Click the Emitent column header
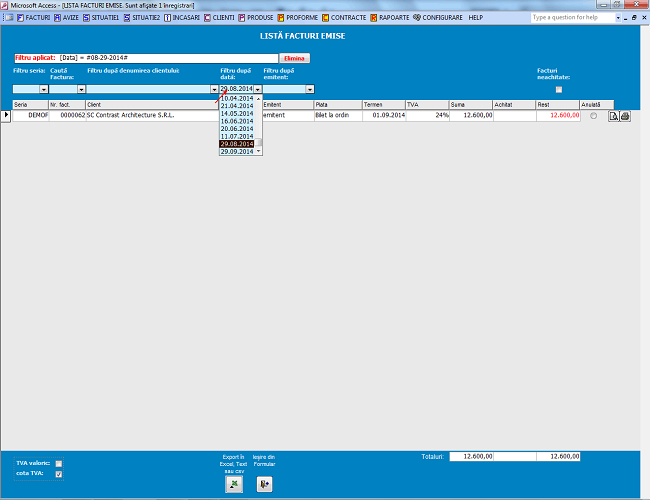650x500 pixels. pyautogui.click(x=288, y=105)
